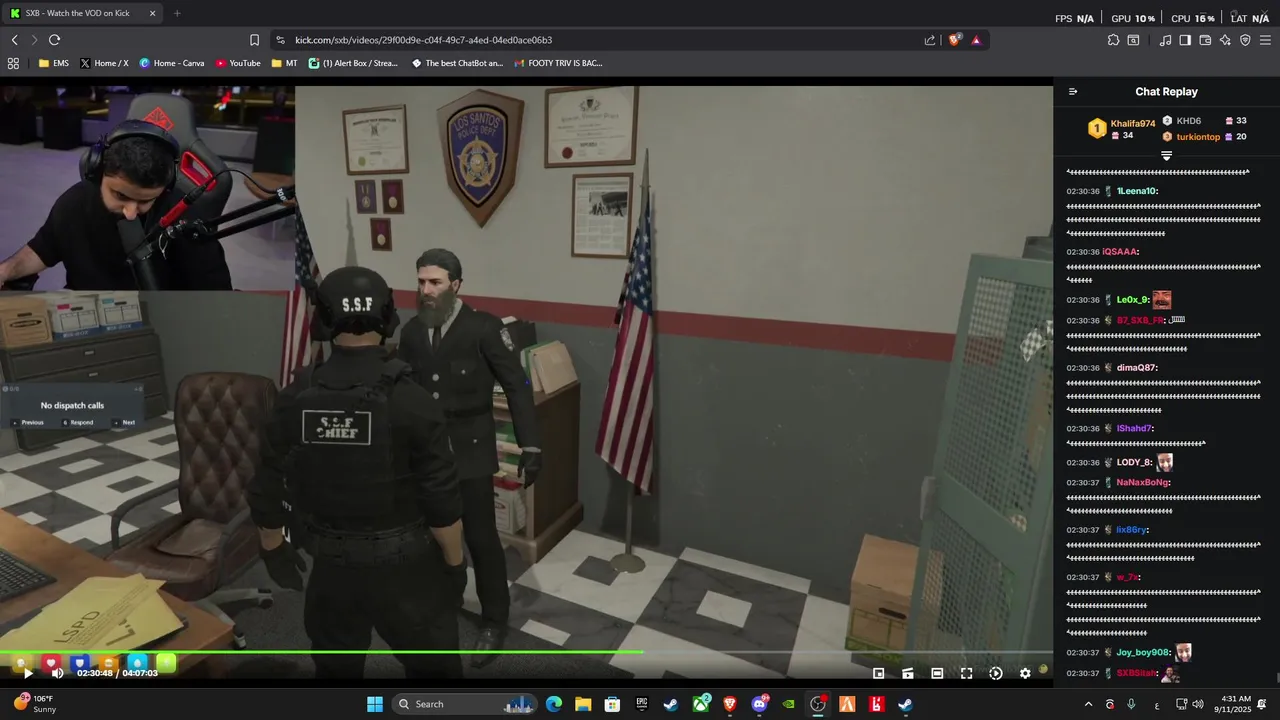
Task: Click the browser forward arrow
Action: tap(34, 40)
